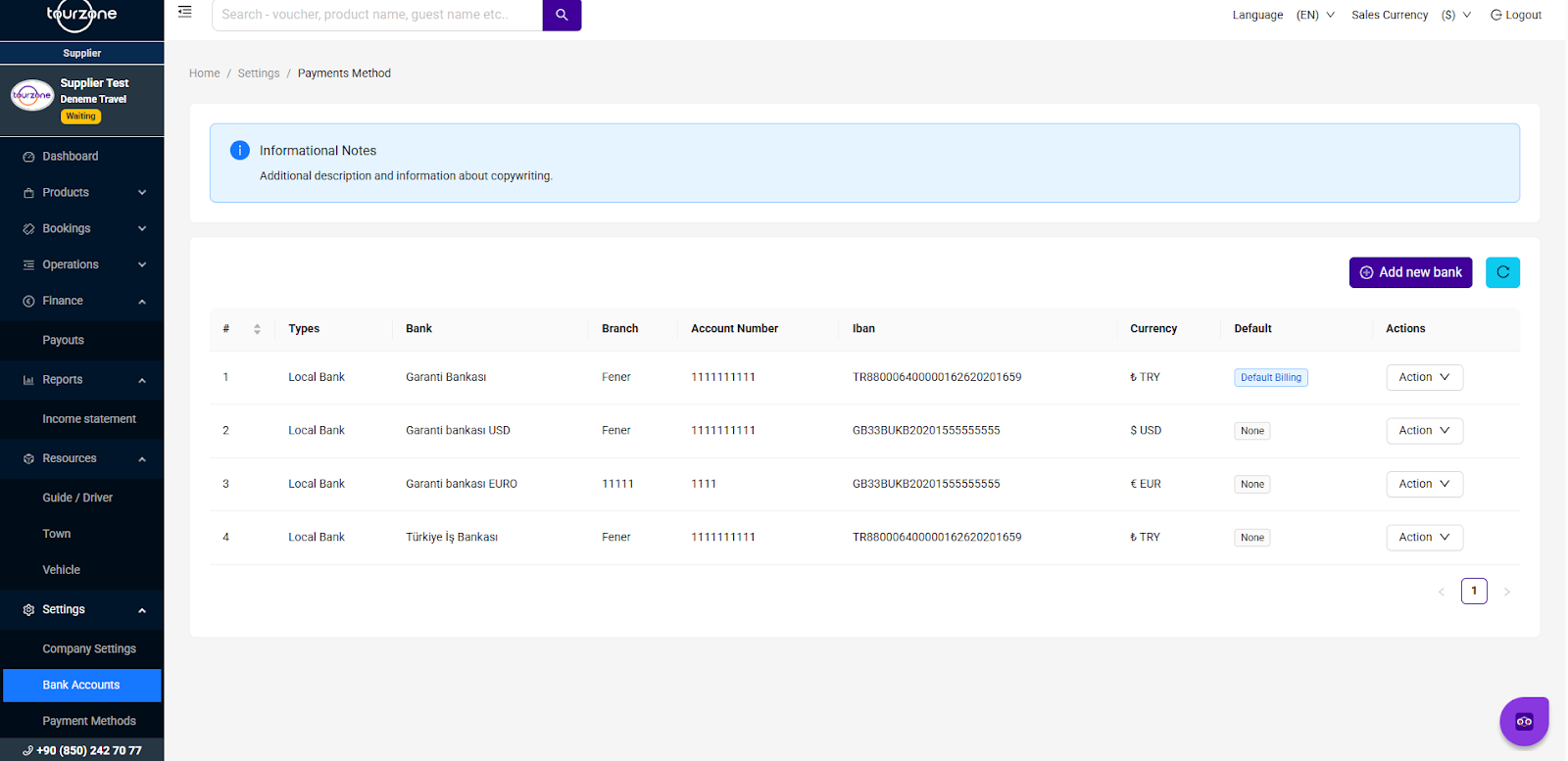Click the None tag for Garanti bankası USD

click(x=1252, y=431)
